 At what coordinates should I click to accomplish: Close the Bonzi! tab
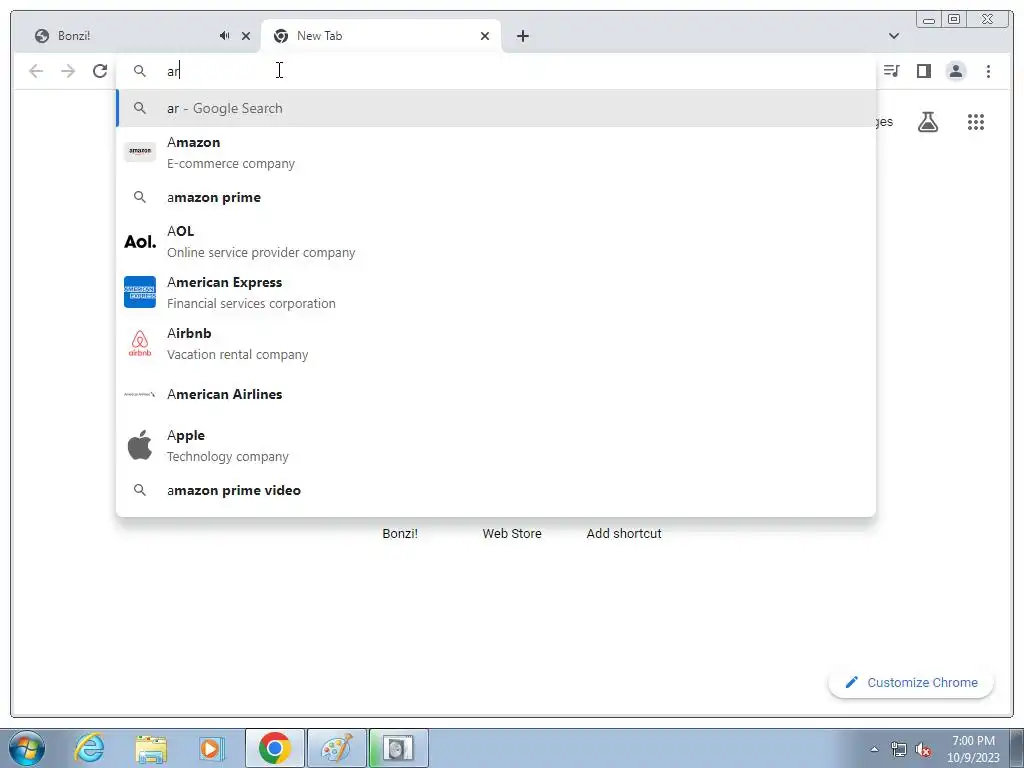tap(246, 36)
